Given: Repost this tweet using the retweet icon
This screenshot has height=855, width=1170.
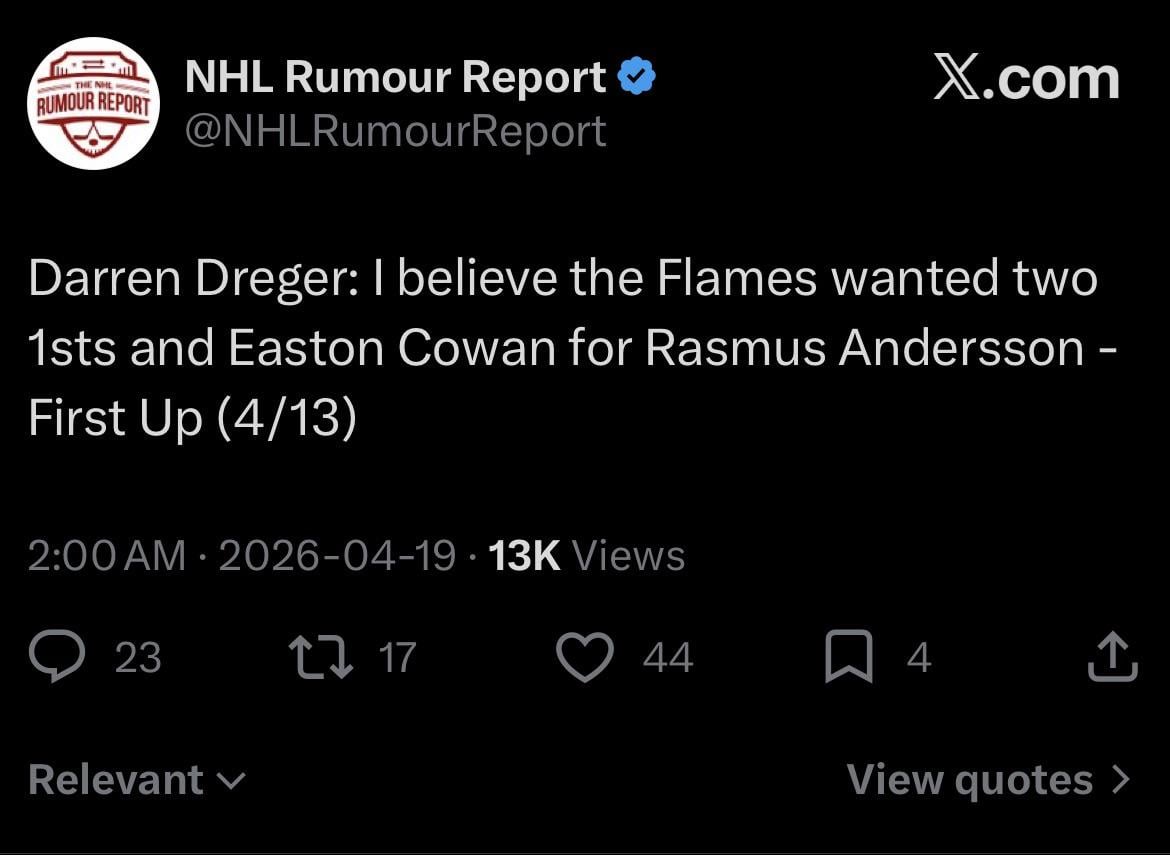Looking at the screenshot, I should pyautogui.click(x=318, y=658).
